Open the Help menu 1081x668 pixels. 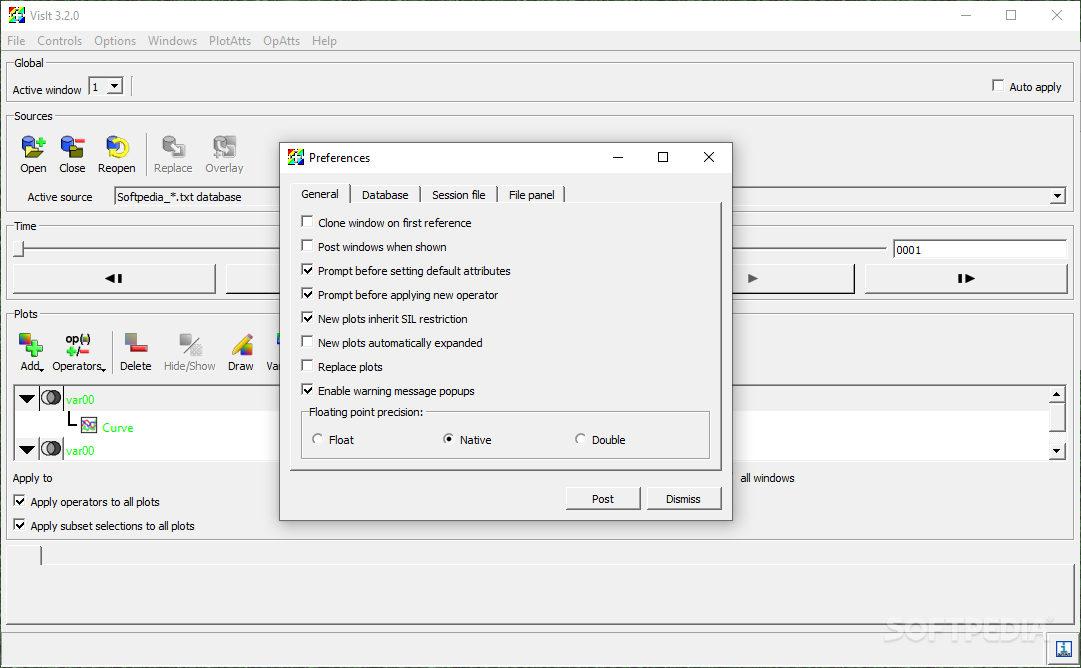[x=324, y=41]
